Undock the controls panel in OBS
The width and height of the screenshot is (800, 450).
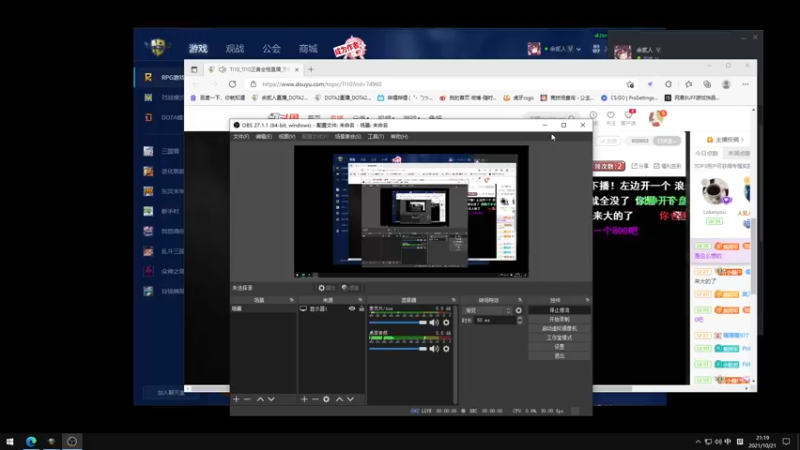coord(587,300)
